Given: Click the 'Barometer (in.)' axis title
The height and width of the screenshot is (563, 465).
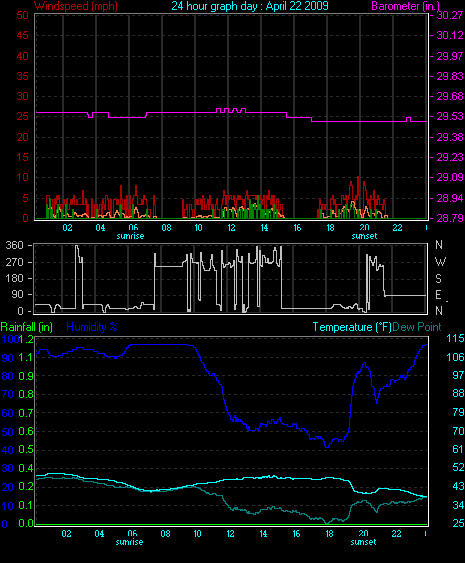Looking at the screenshot, I should coord(405,6).
